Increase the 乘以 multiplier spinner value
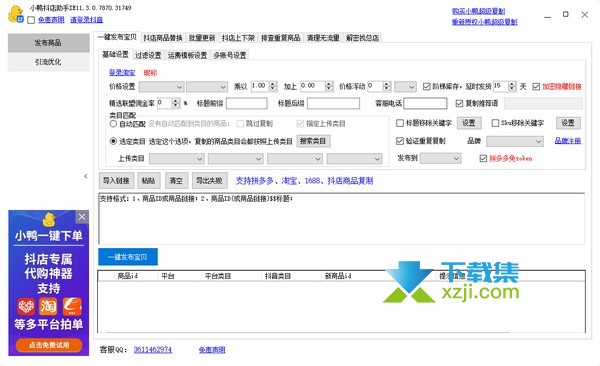Image resolution: width=600 pixels, height=366 pixels. pyautogui.click(x=273, y=84)
